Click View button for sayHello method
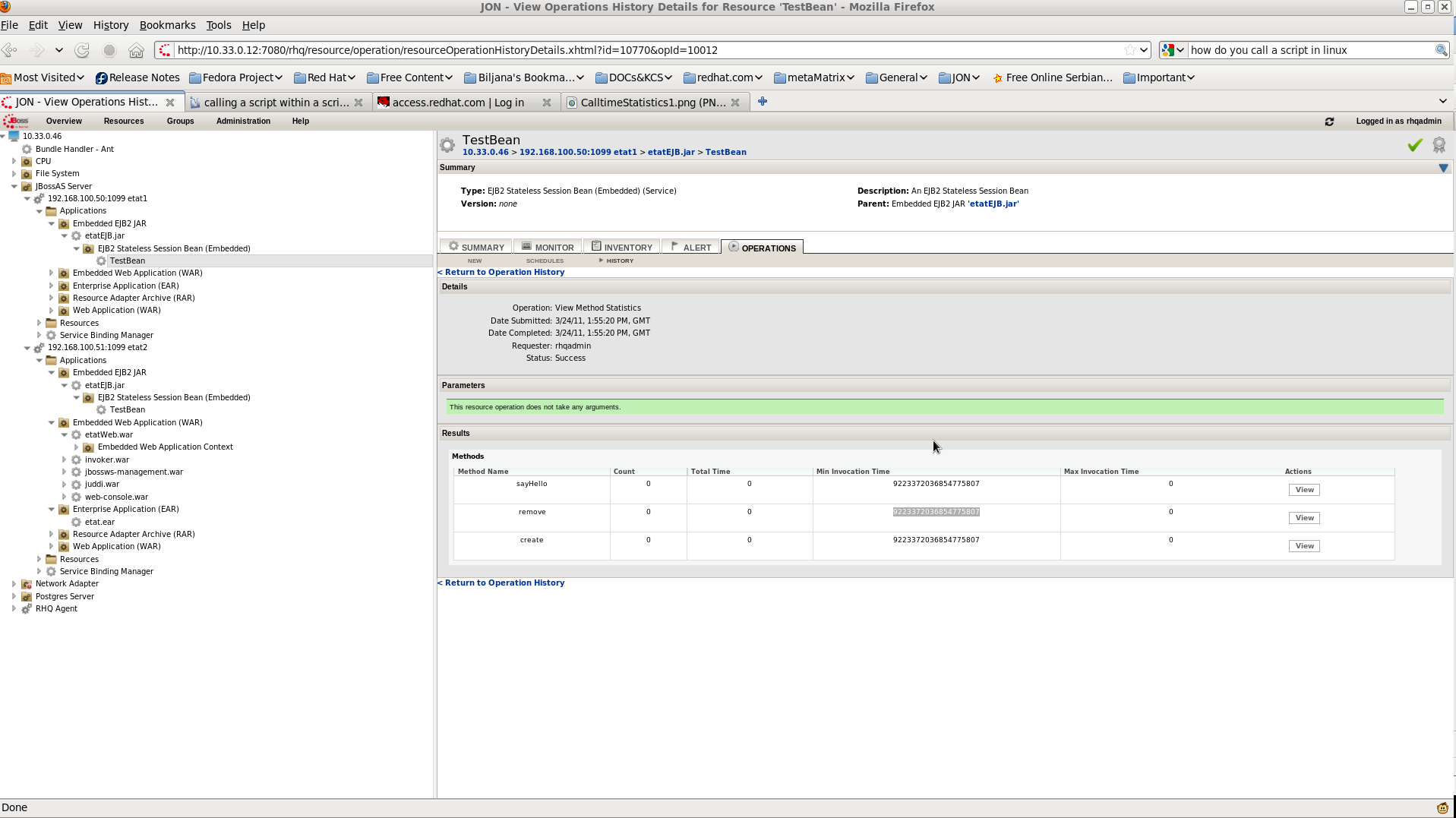 click(1303, 490)
